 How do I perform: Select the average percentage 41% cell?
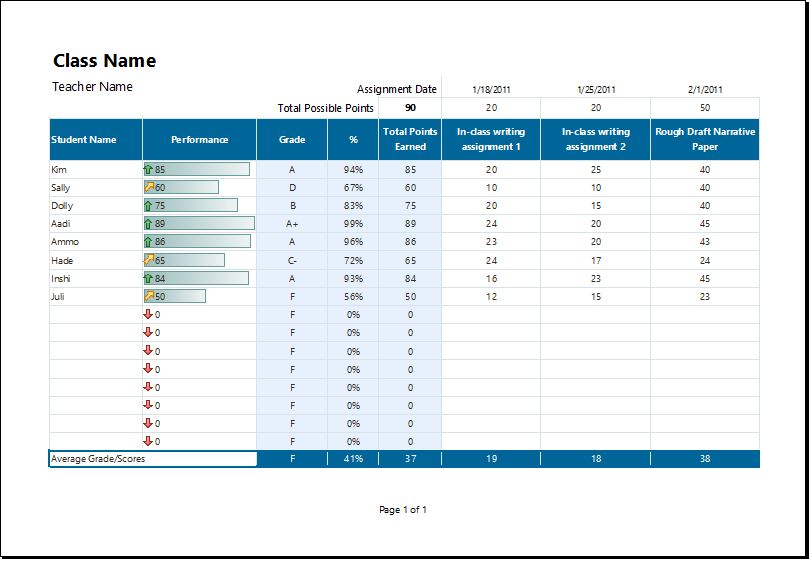(x=353, y=458)
